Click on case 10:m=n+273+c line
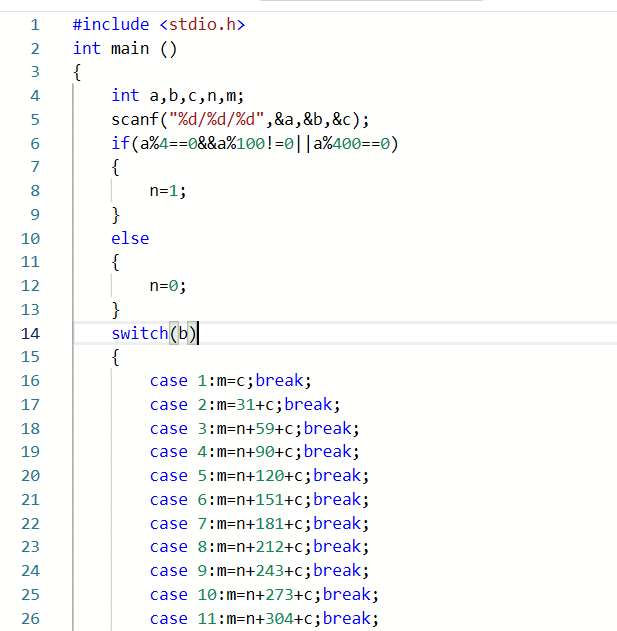This screenshot has width=617, height=631. point(264,594)
